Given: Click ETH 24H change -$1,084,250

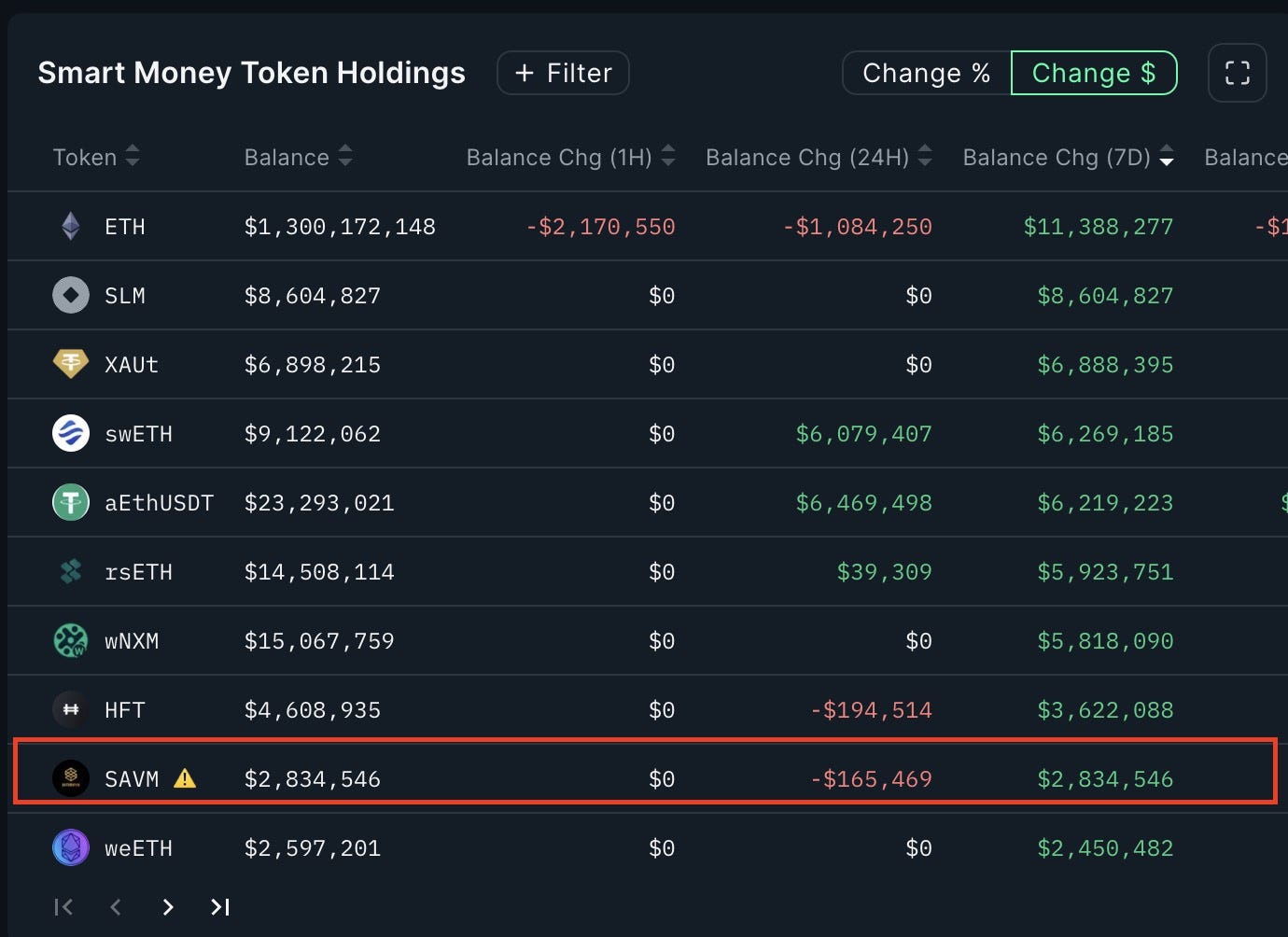Looking at the screenshot, I should [857, 227].
